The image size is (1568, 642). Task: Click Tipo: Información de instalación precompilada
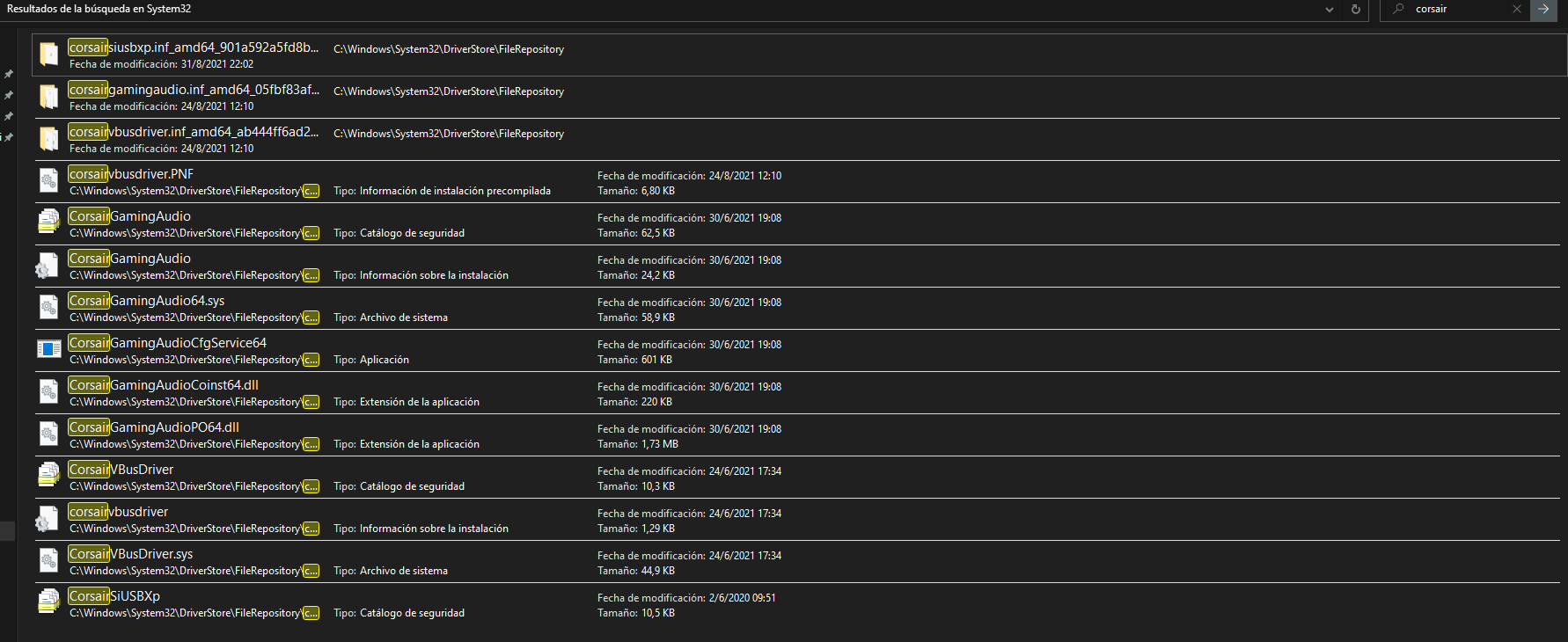coord(442,191)
